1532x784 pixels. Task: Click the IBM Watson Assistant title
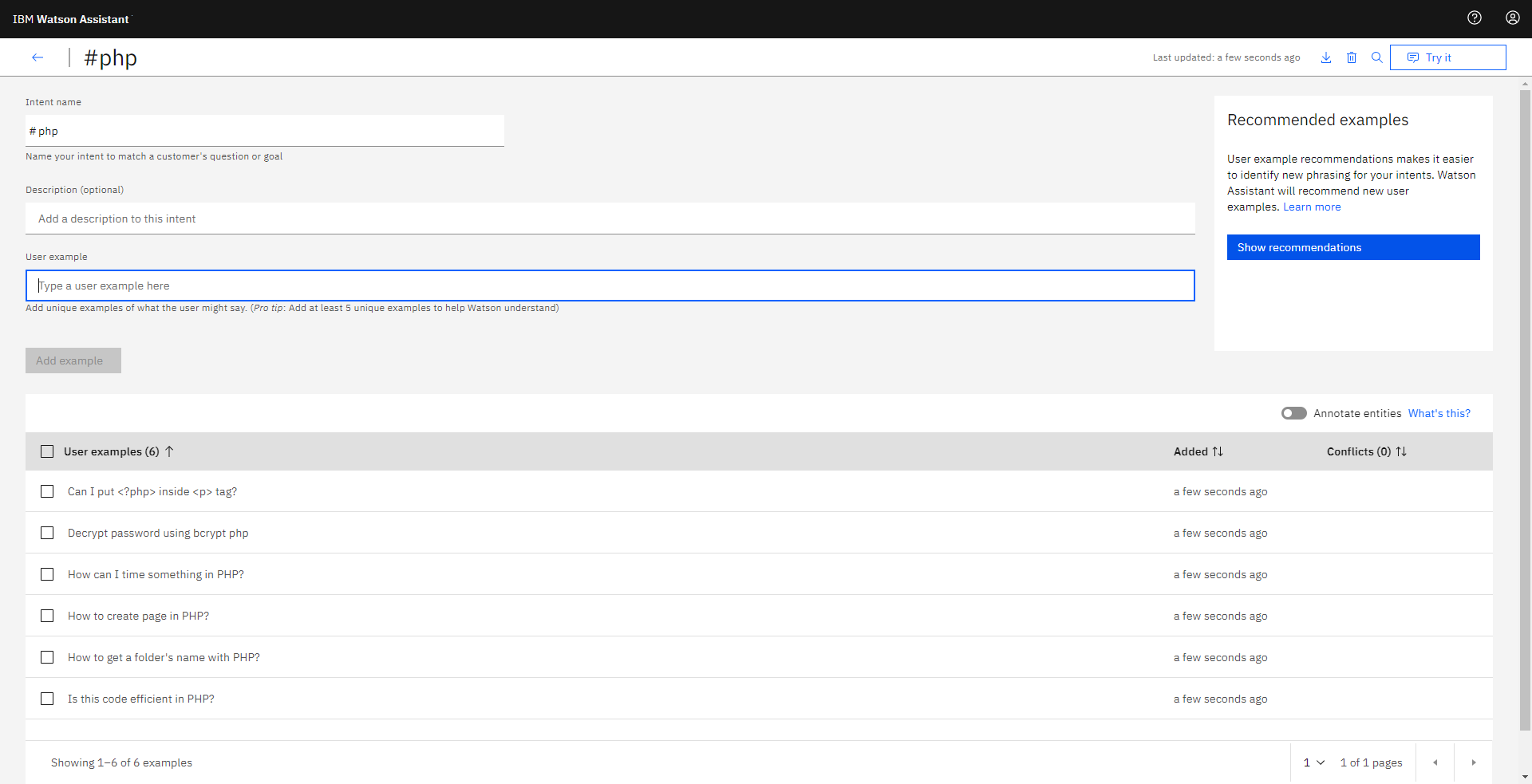70,19
